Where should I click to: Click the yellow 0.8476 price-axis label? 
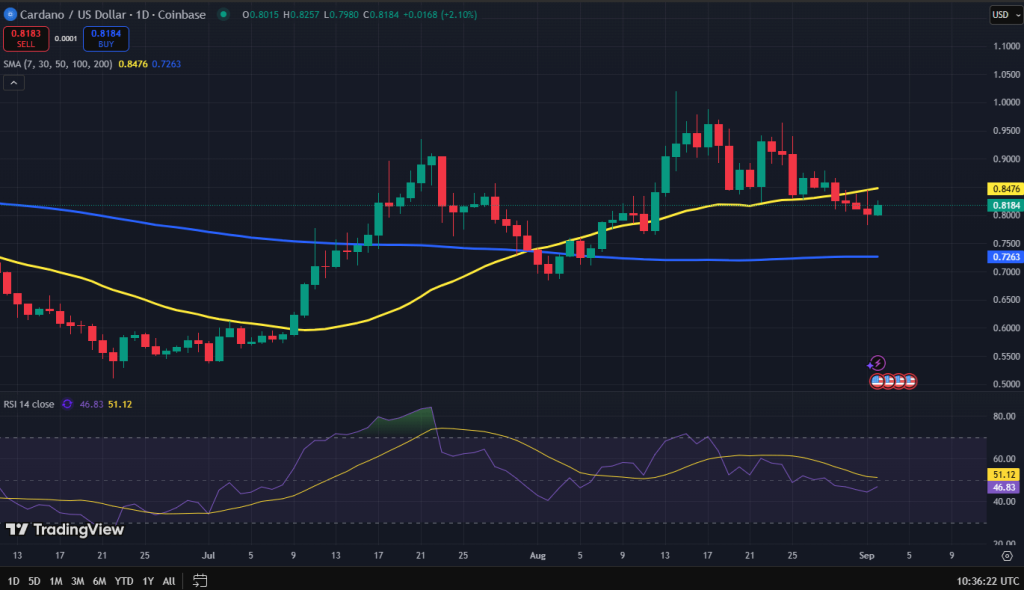(1006, 189)
